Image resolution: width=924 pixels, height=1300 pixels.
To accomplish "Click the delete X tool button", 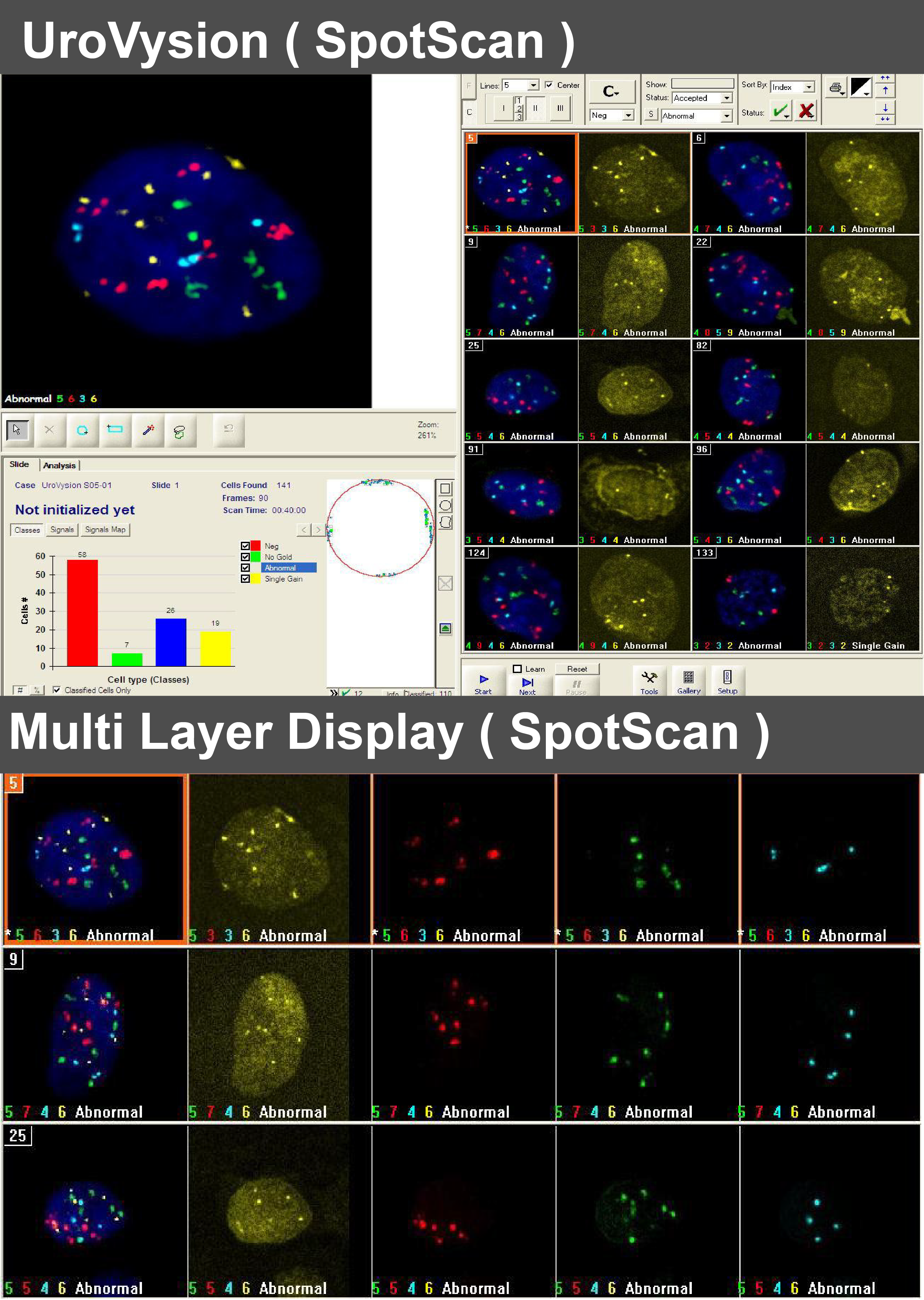I will [x=49, y=430].
